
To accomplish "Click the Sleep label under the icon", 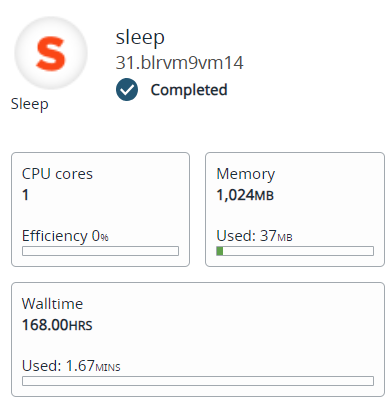I will pyautogui.click(x=30, y=104).
